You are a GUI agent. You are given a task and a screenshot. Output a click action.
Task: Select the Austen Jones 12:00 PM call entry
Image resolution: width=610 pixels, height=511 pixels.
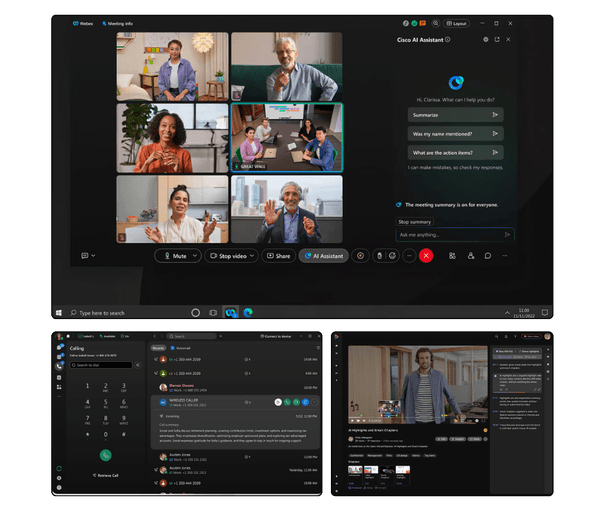coord(238,457)
